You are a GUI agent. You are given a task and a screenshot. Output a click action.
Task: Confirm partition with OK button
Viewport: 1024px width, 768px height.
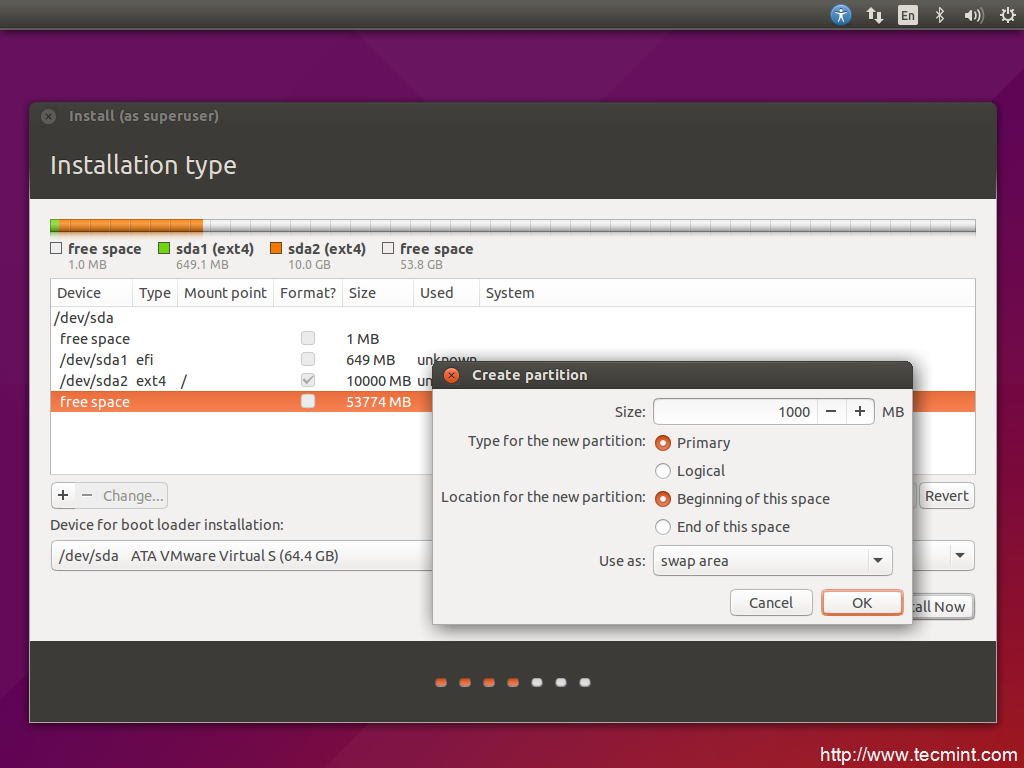[861, 603]
